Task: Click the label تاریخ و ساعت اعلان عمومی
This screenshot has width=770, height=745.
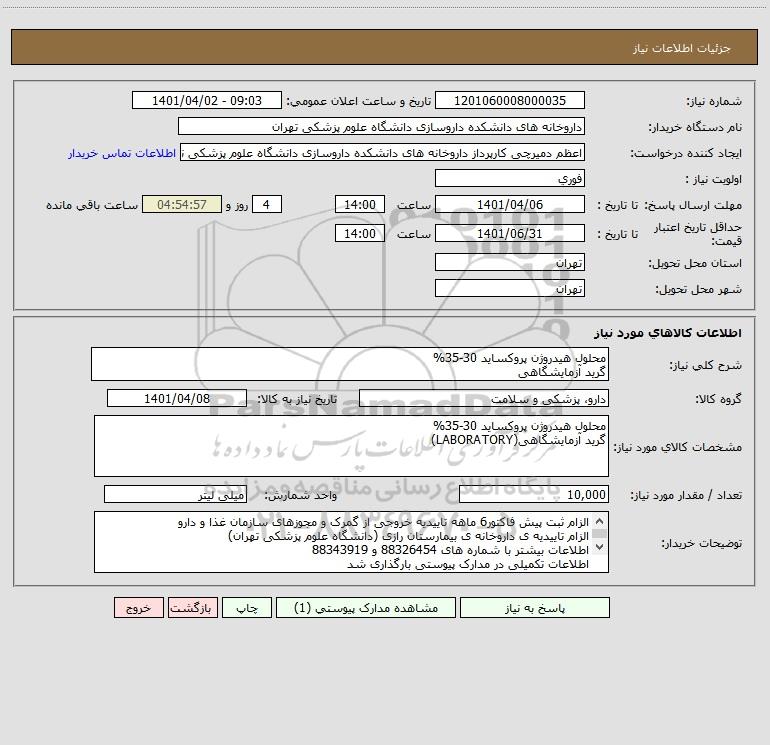Action: point(358,101)
